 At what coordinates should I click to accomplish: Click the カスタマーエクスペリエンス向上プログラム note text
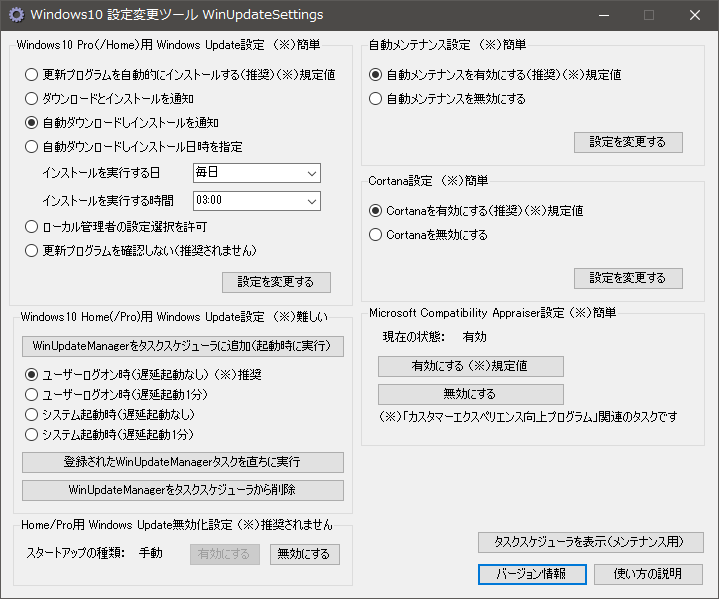click(528, 417)
